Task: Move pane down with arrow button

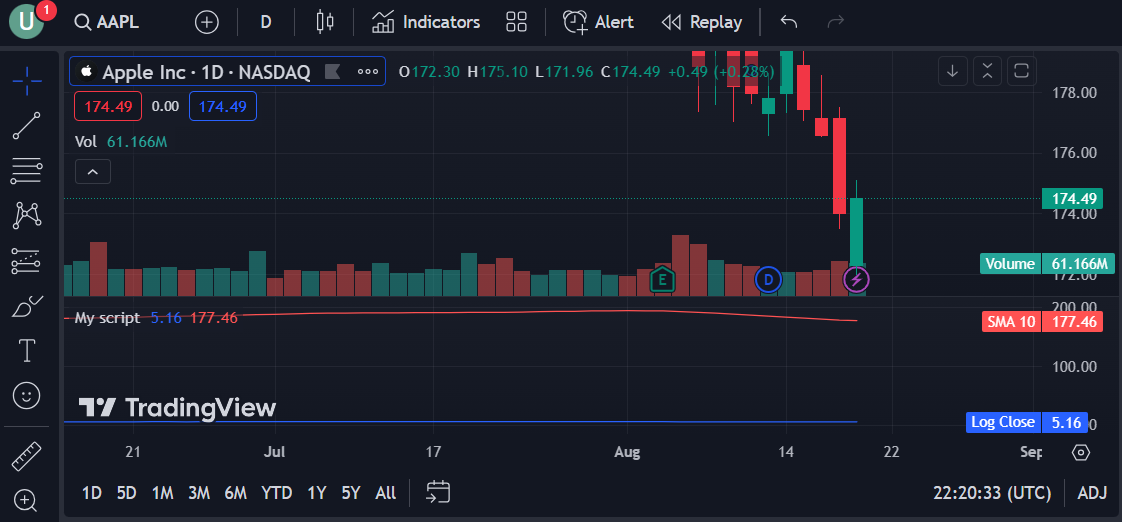Action: 952,71
